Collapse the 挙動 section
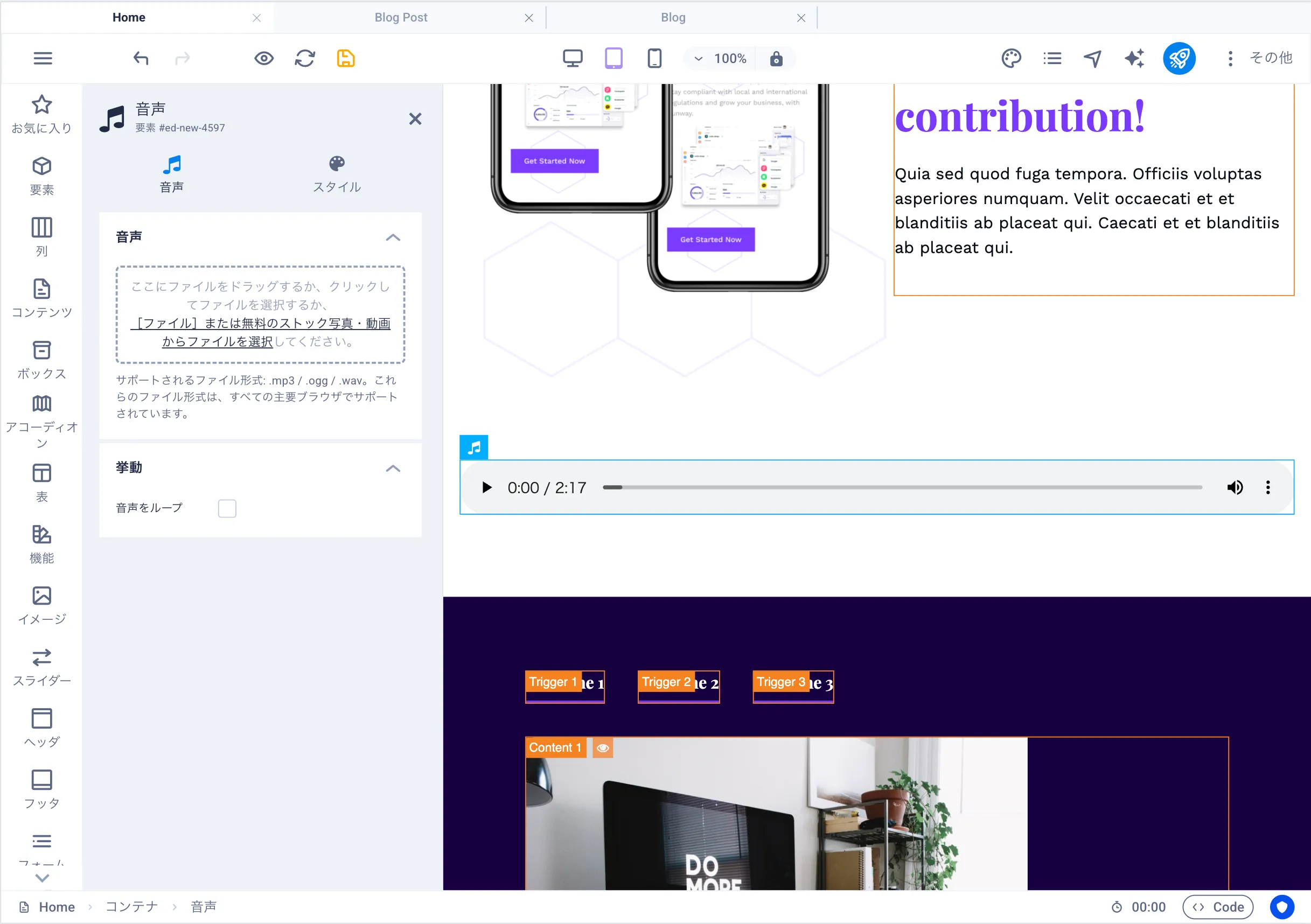This screenshot has height=924, width=1311. pos(393,468)
